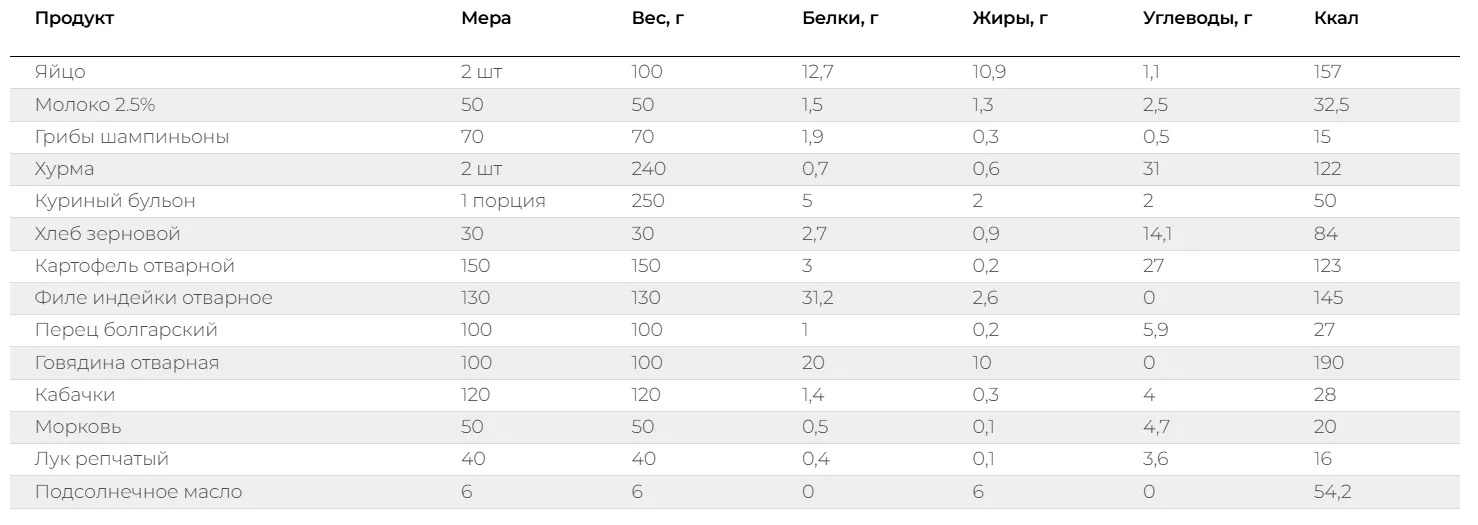This screenshot has width=1478, height=525.
Task: Select the Лук репчатый product cell
Action: 102,459
